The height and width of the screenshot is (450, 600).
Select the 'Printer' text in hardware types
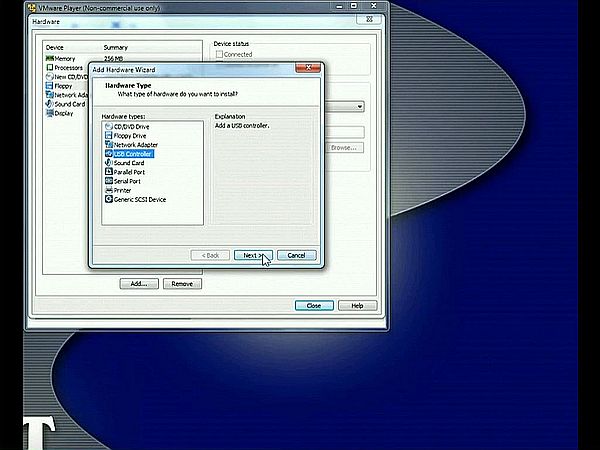click(122, 191)
